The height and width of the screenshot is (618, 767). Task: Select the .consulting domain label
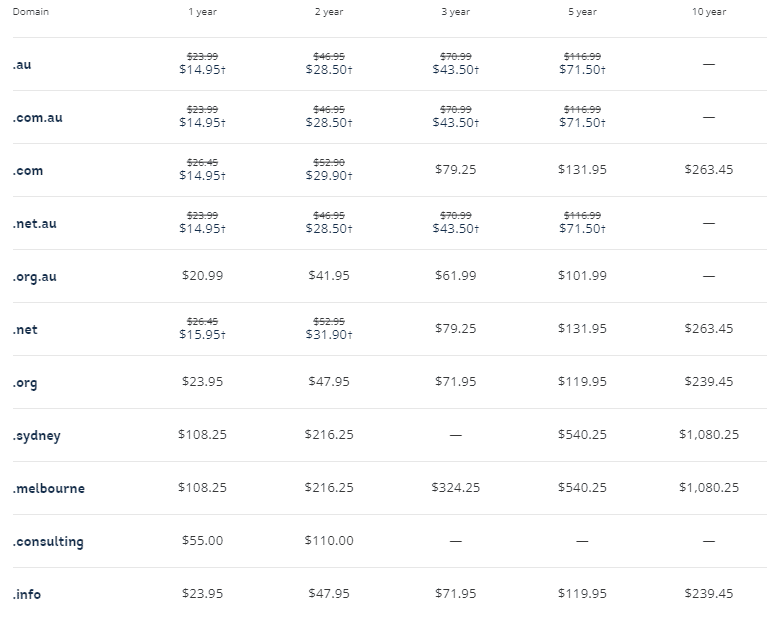pos(48,542)
